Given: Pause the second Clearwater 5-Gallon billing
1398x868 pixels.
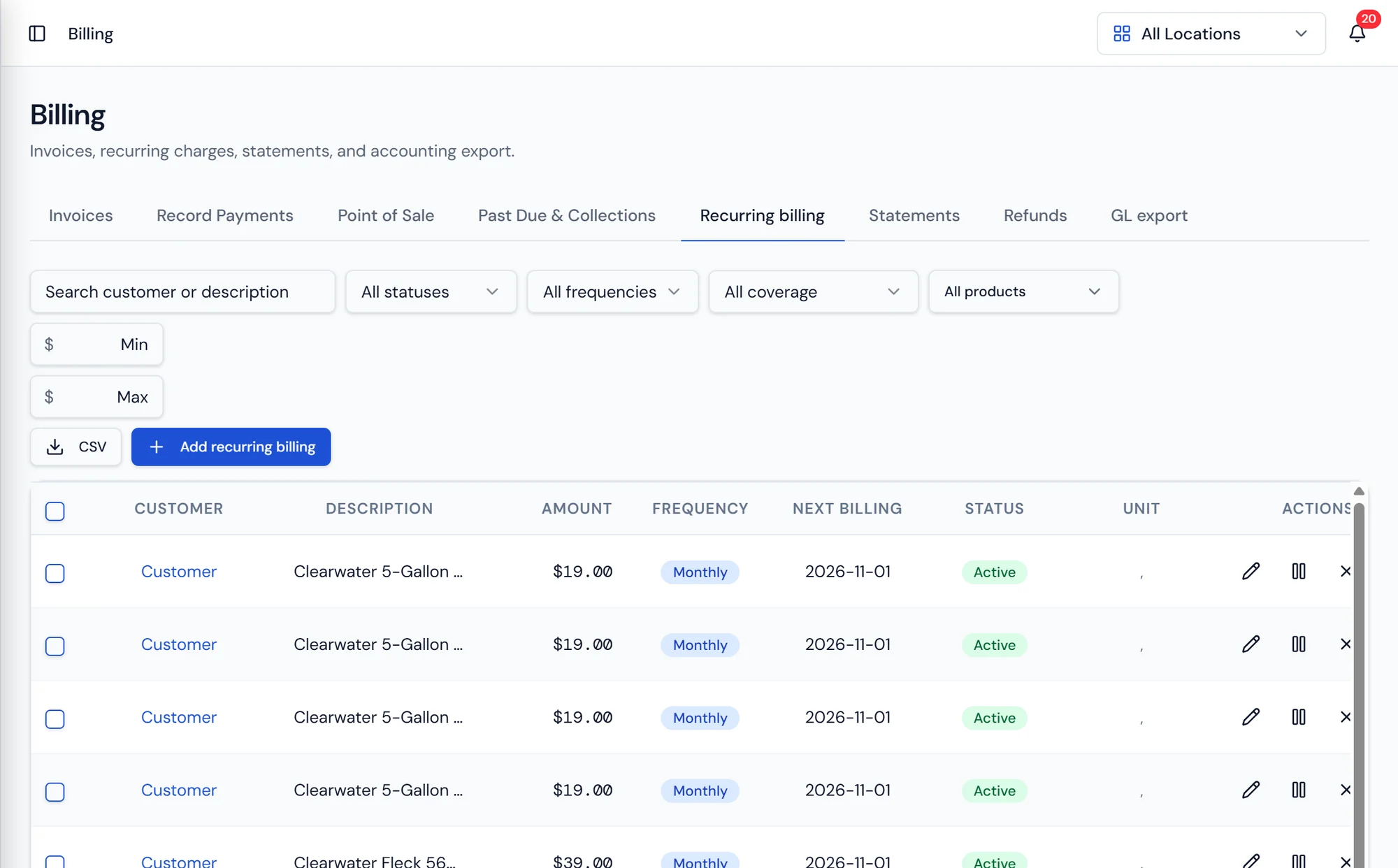Looking at the screenshot, I should [x=1298, y=644].
